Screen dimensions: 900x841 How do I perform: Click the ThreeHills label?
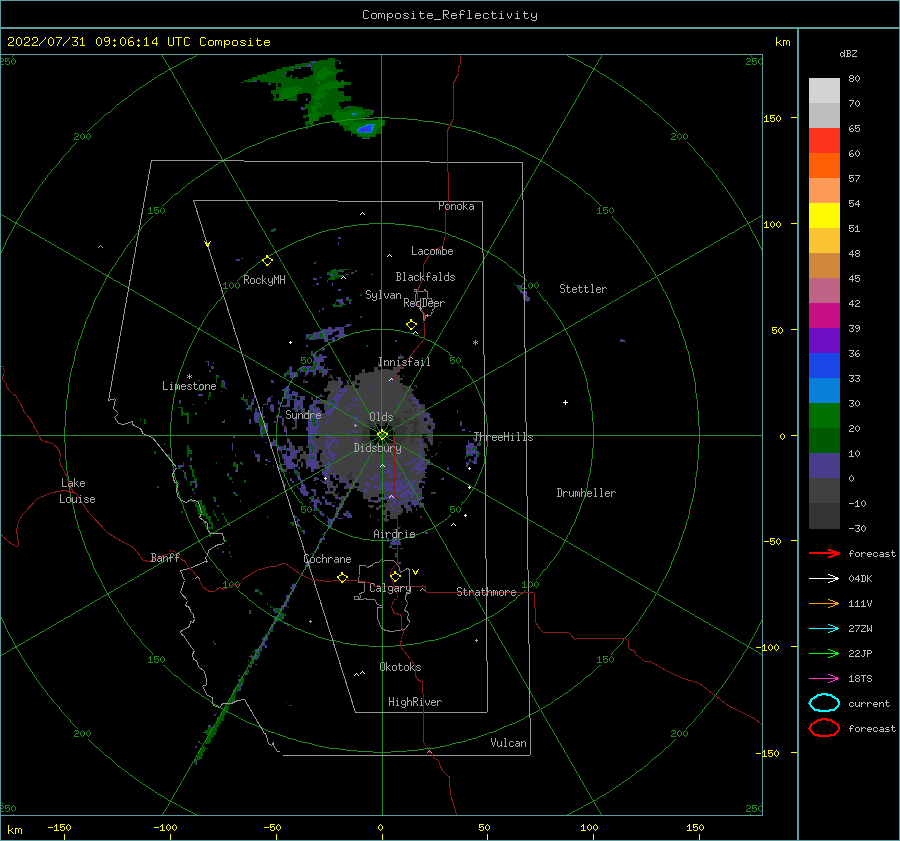[503, 437]
